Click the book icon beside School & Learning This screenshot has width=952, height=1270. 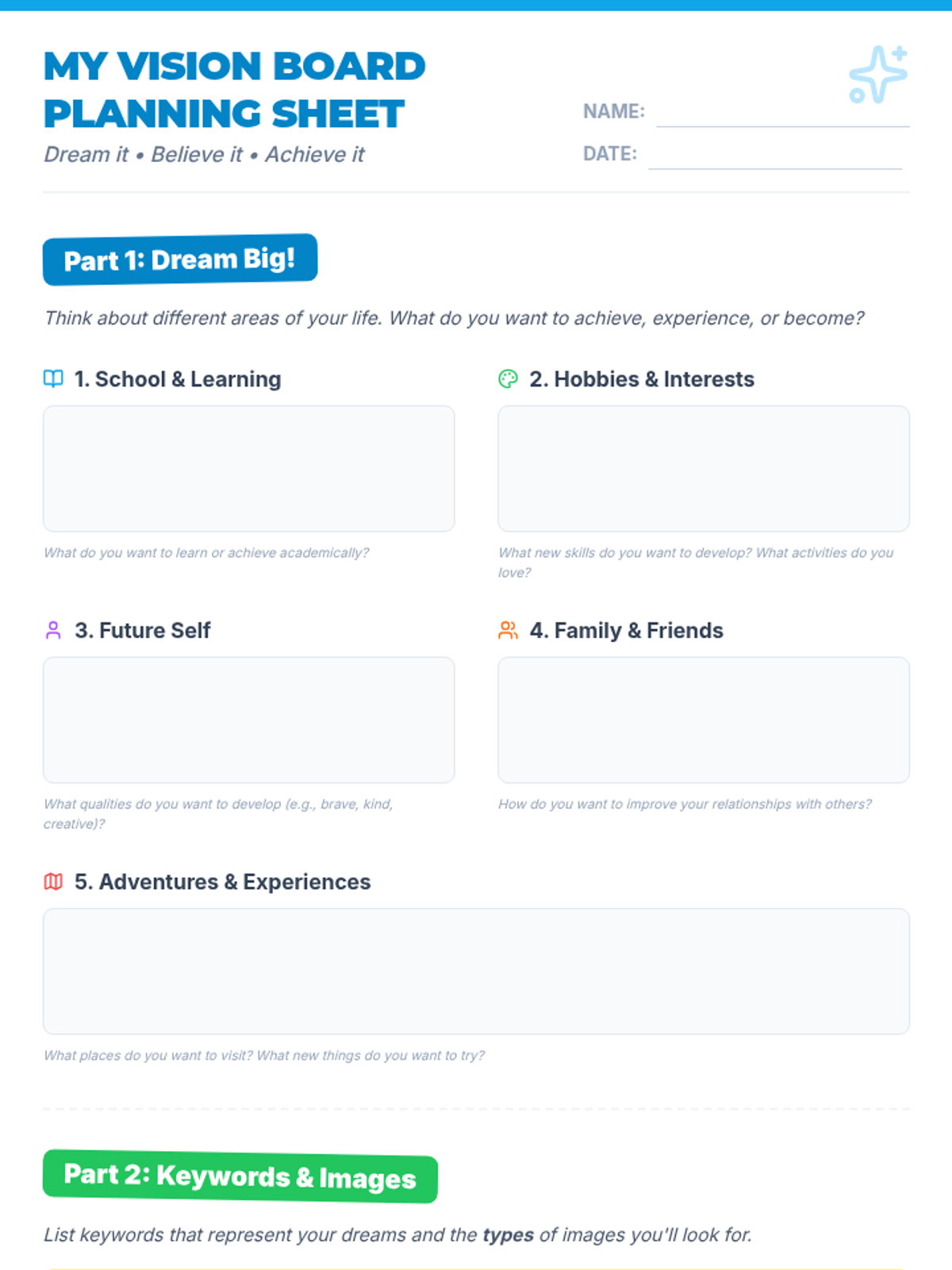tap(53, 379)
